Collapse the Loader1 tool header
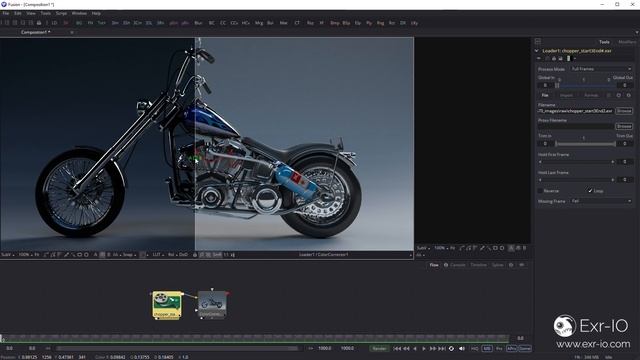This screenshot has width=640, height=360. tap(537, 51)
